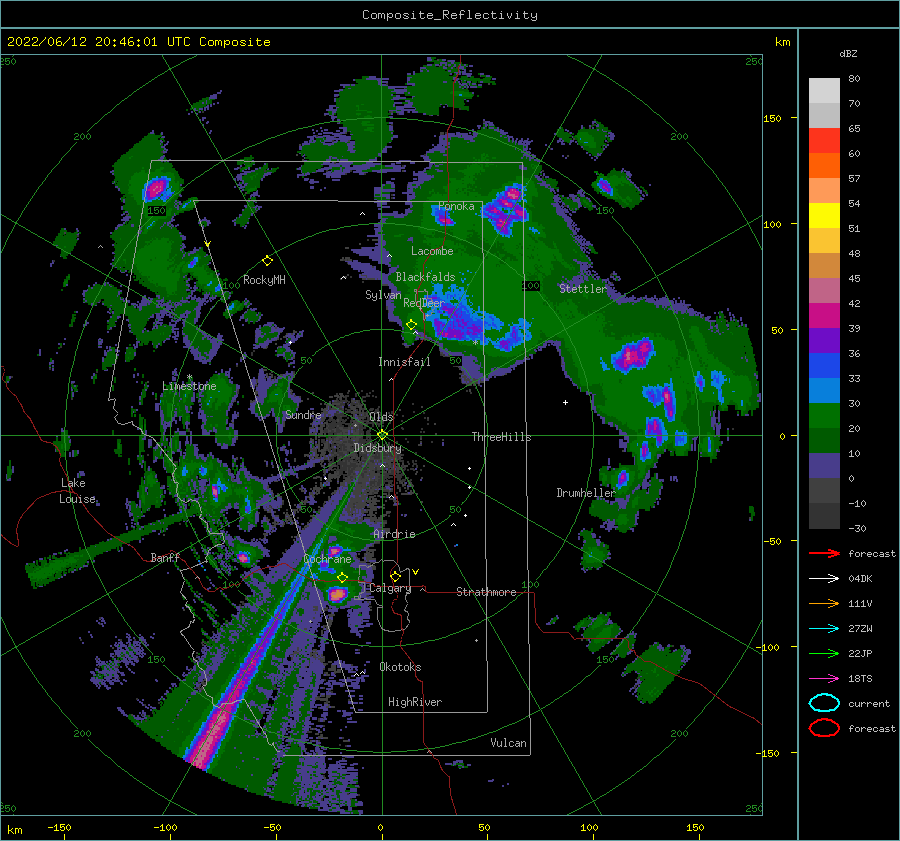The height and width of the screenshot is (841, 900).
Task: Click the 04DK legend label
Action: [x=860, y=579]
